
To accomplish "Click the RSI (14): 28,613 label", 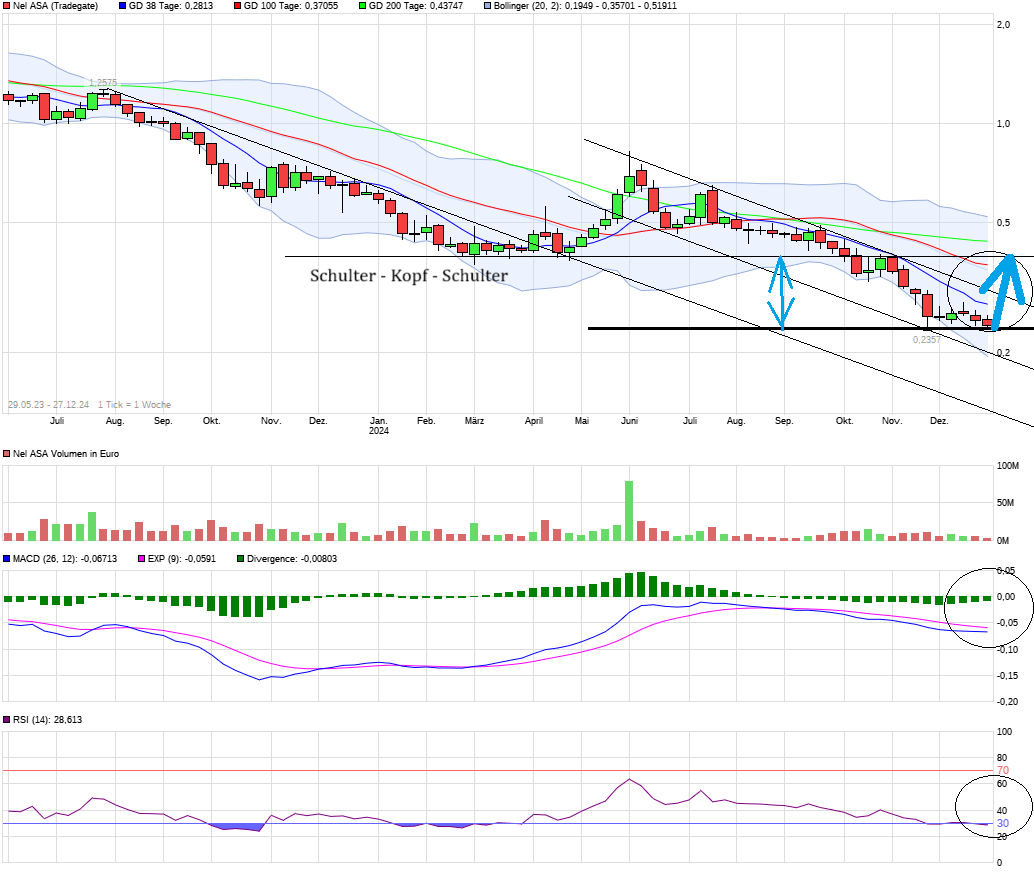I will [47, 719].
